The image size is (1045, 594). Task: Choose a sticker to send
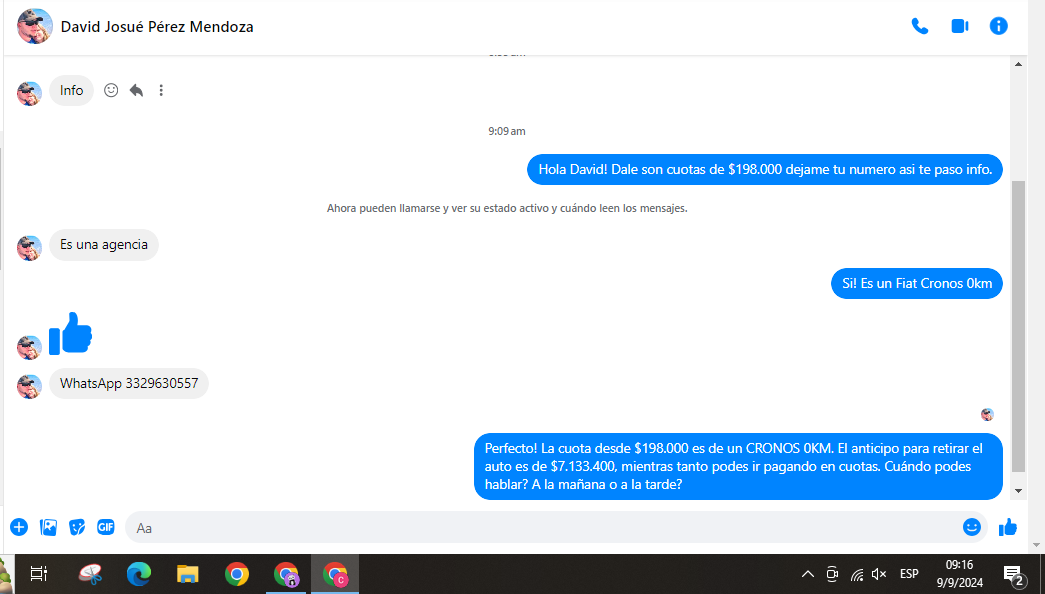point(77,527)
